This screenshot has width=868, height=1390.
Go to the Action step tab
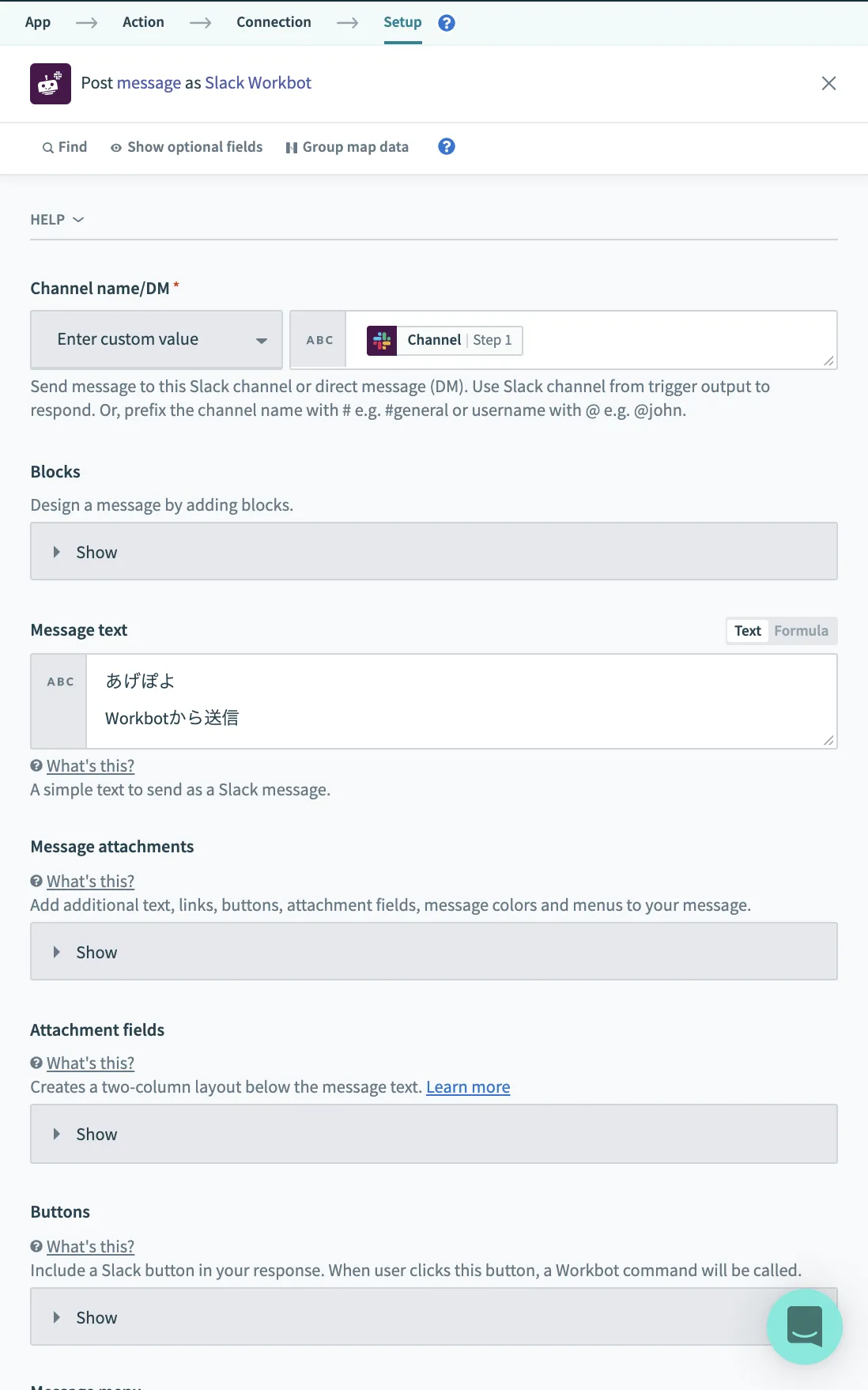point(143,22)
